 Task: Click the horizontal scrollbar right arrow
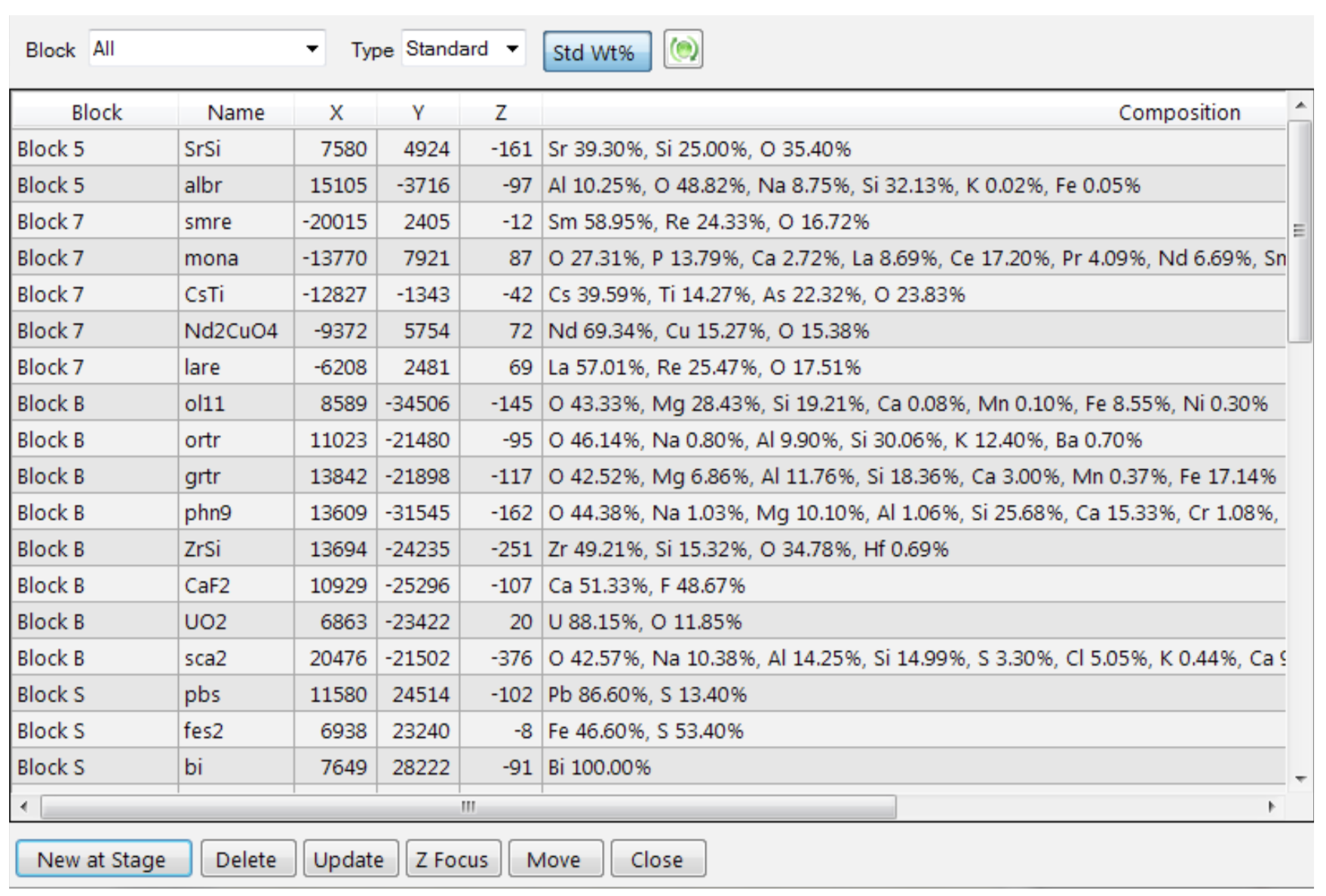1272,806
